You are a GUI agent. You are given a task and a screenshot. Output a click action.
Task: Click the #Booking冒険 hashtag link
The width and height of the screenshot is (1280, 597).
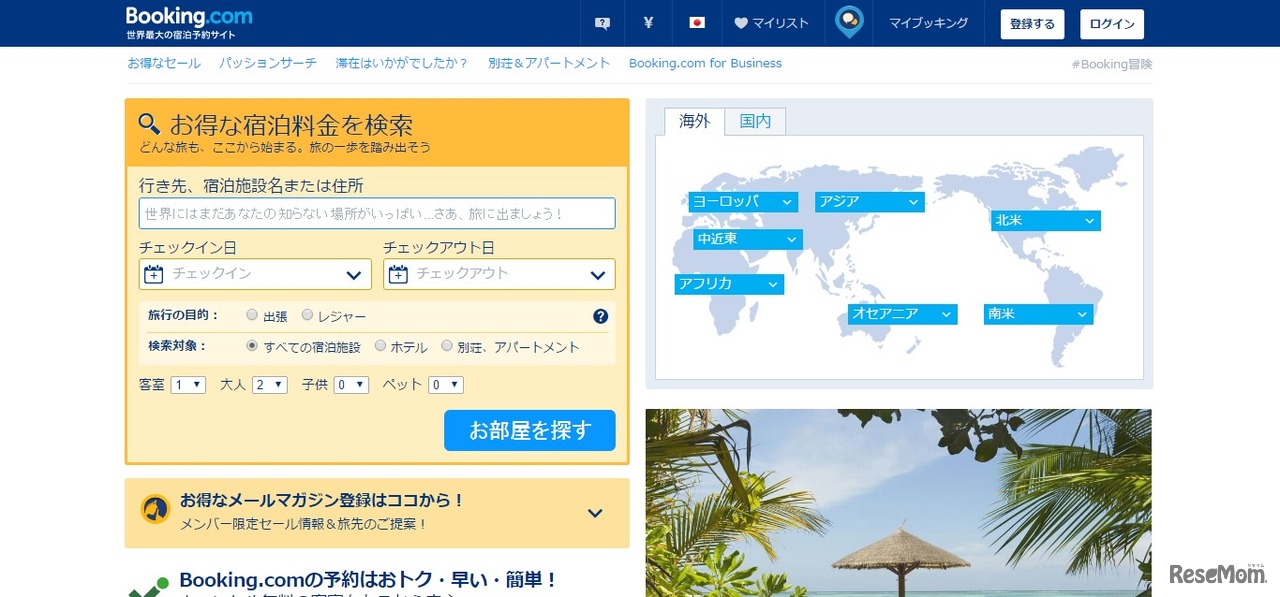[1112, 64]
